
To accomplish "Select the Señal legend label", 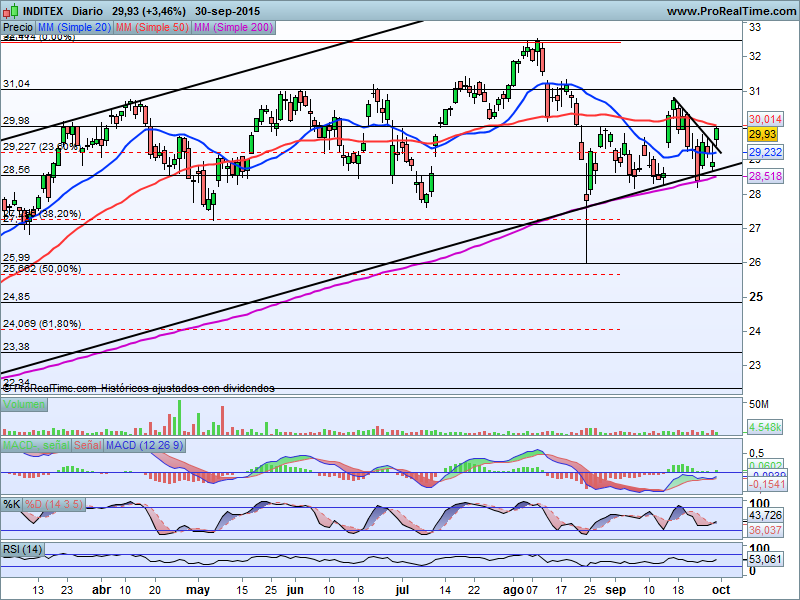I will pos(88,445).
